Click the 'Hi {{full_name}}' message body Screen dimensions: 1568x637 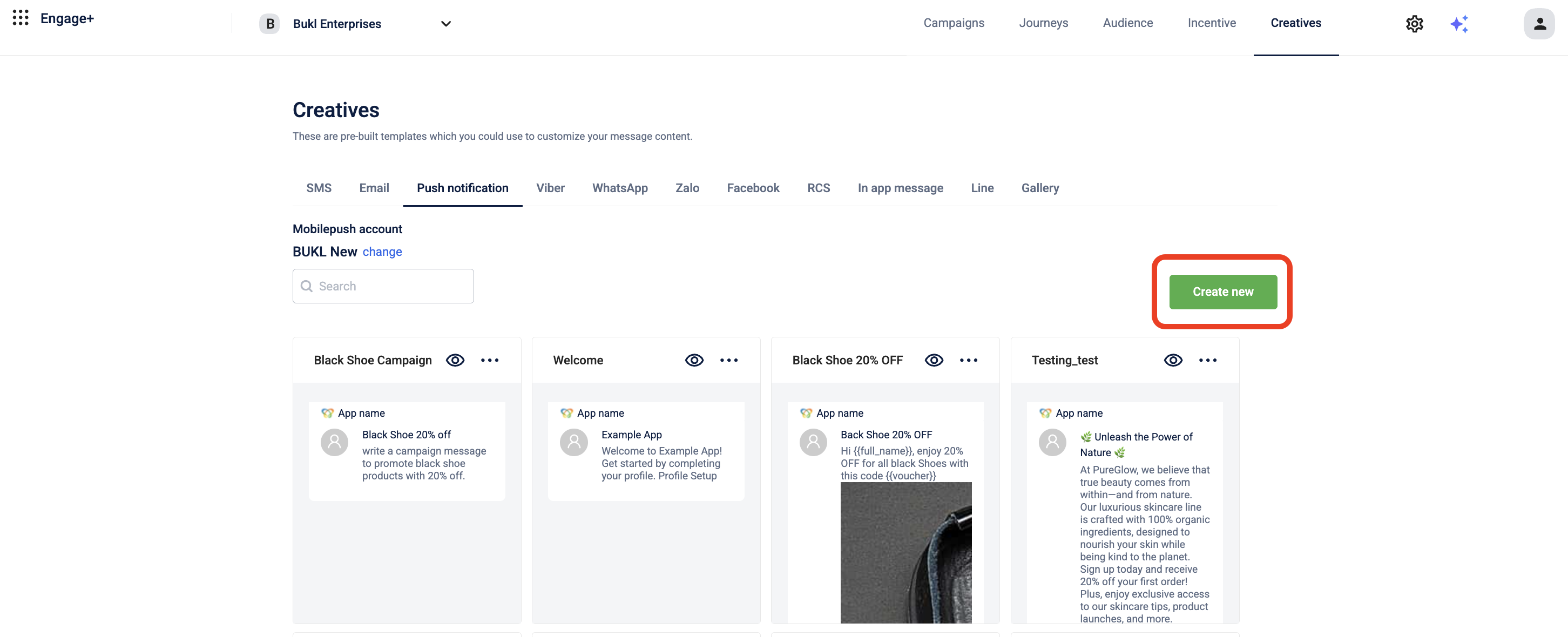904,463
